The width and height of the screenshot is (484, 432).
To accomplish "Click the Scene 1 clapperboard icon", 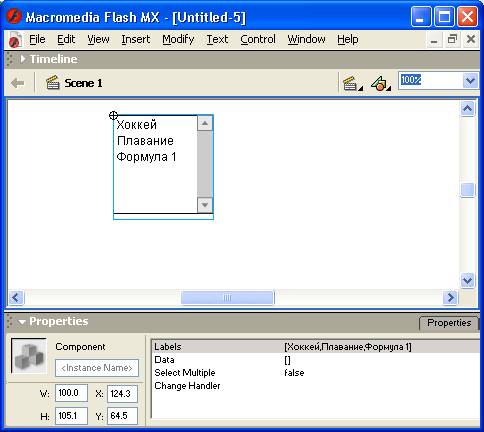I will click(53, 83).
